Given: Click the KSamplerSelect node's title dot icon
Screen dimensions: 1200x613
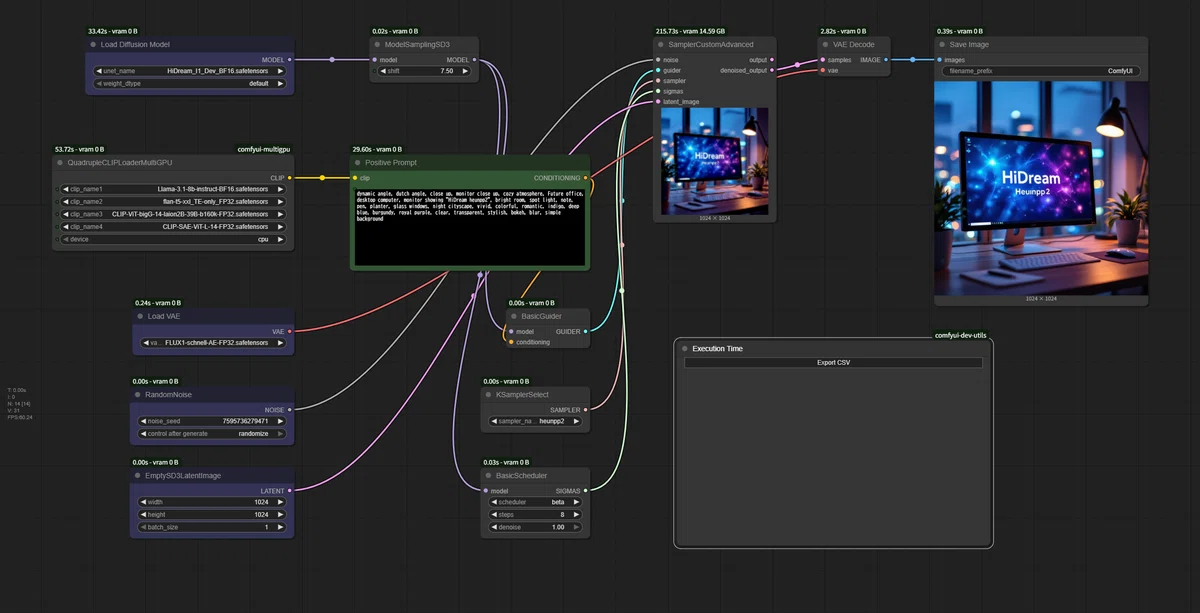Looking at the screenshot, I should pyautogui.click(x=489, y=395).
